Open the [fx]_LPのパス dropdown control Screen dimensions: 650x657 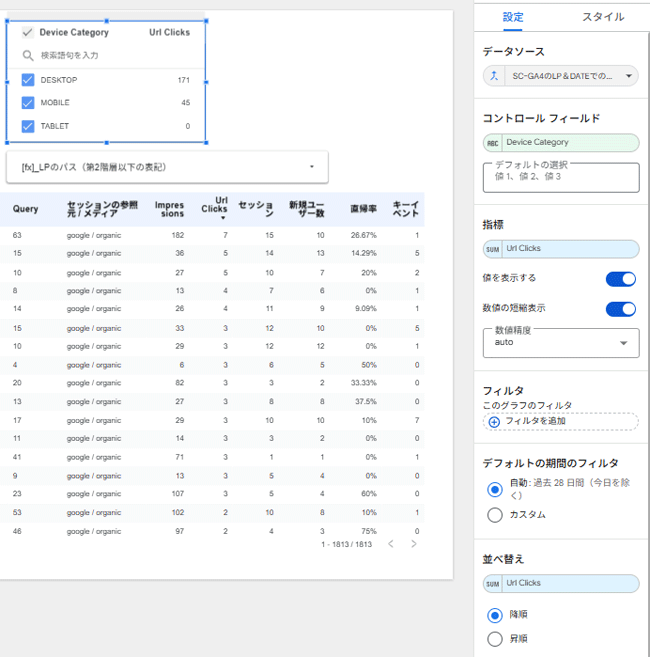167,167
